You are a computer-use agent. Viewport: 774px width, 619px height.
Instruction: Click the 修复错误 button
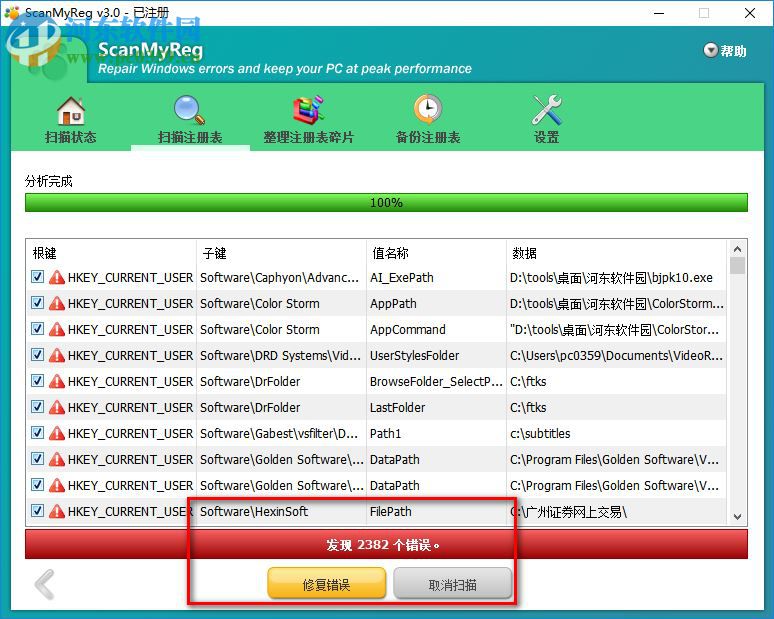pyautogui.click(x=326, y=584)
